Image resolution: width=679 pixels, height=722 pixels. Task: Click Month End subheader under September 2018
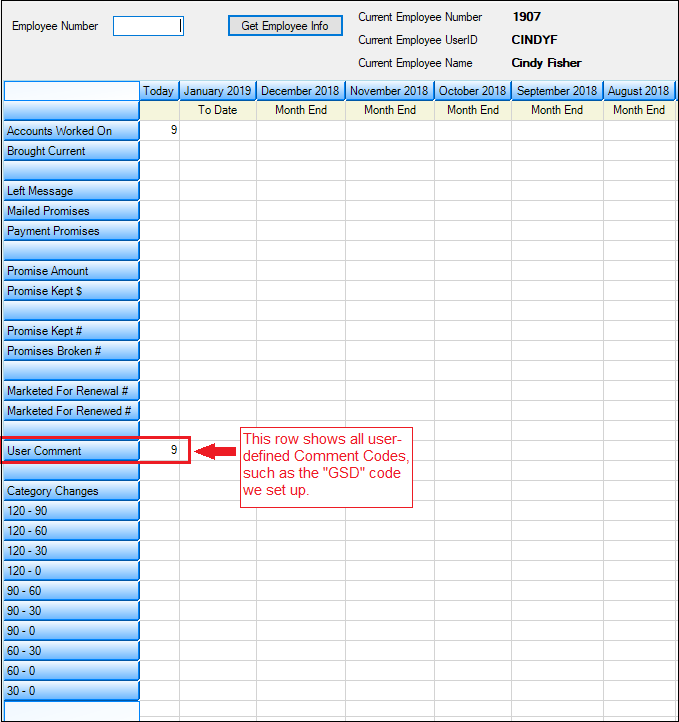click(557, 110)
